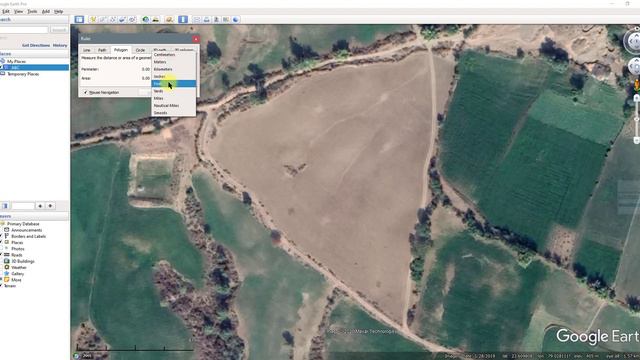Choose Kilometers from the units list
The image size is (640, 360).
coord(173,69)
